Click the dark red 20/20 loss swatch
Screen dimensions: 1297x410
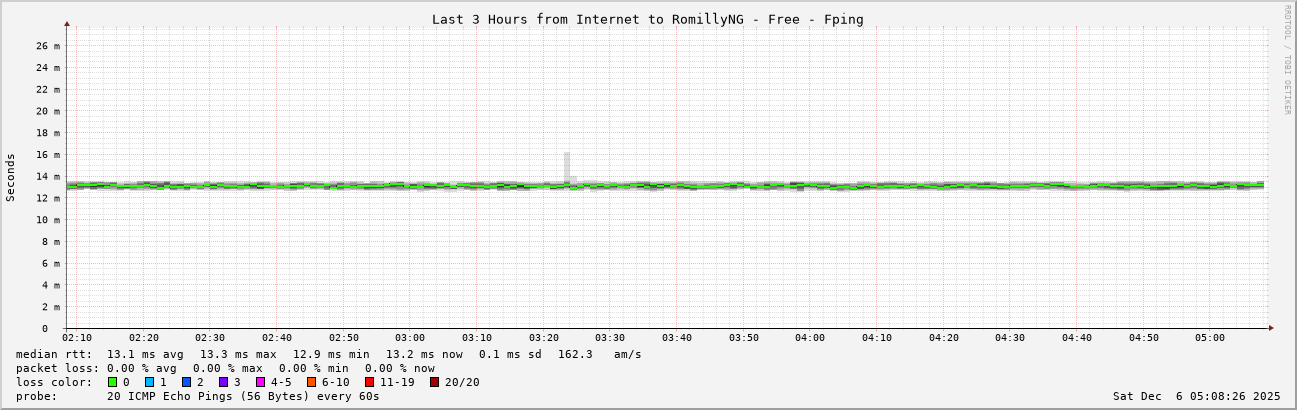[435, 382]
